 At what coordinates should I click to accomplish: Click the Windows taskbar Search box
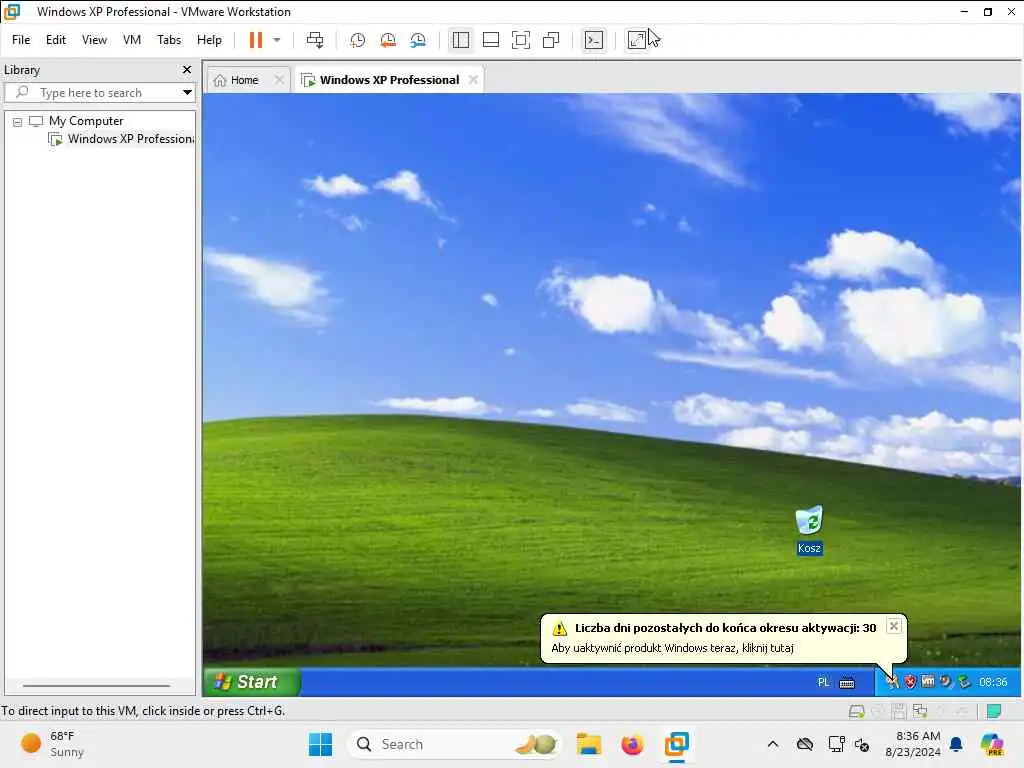pos(455,744)
